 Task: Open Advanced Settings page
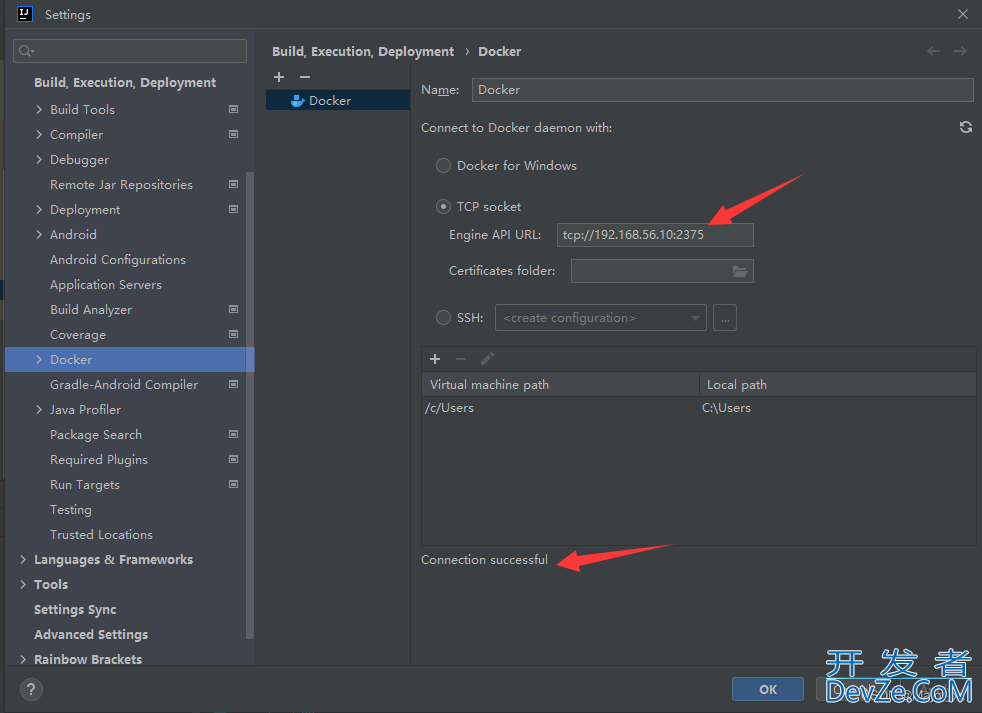[91, 634]
